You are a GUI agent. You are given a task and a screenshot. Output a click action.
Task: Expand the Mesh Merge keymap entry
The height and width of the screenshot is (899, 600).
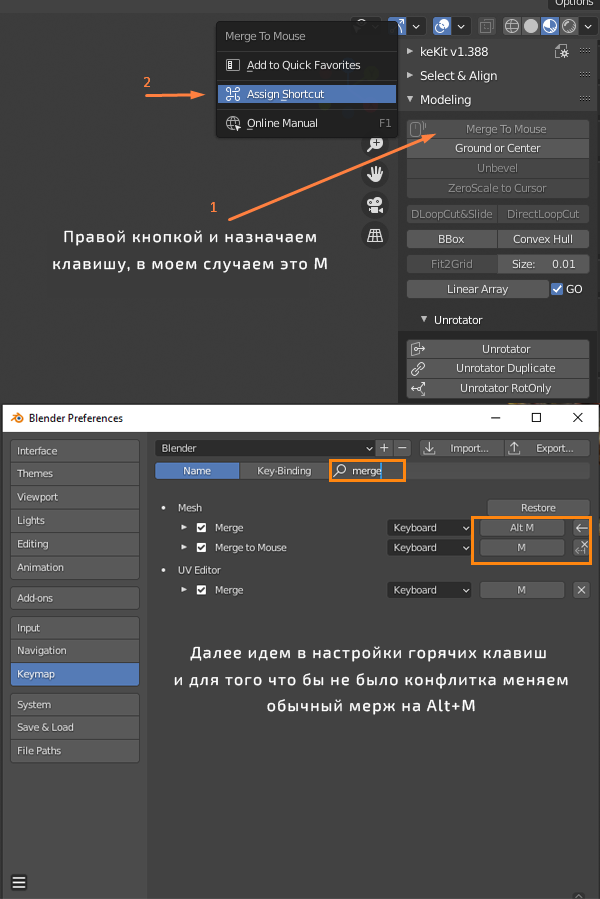tap(184, 527)
